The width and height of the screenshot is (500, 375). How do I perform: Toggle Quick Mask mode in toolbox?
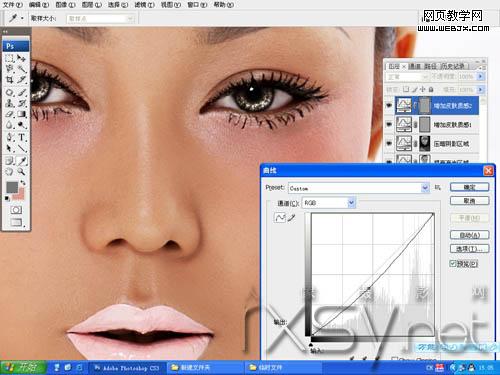tap(16, 210)
